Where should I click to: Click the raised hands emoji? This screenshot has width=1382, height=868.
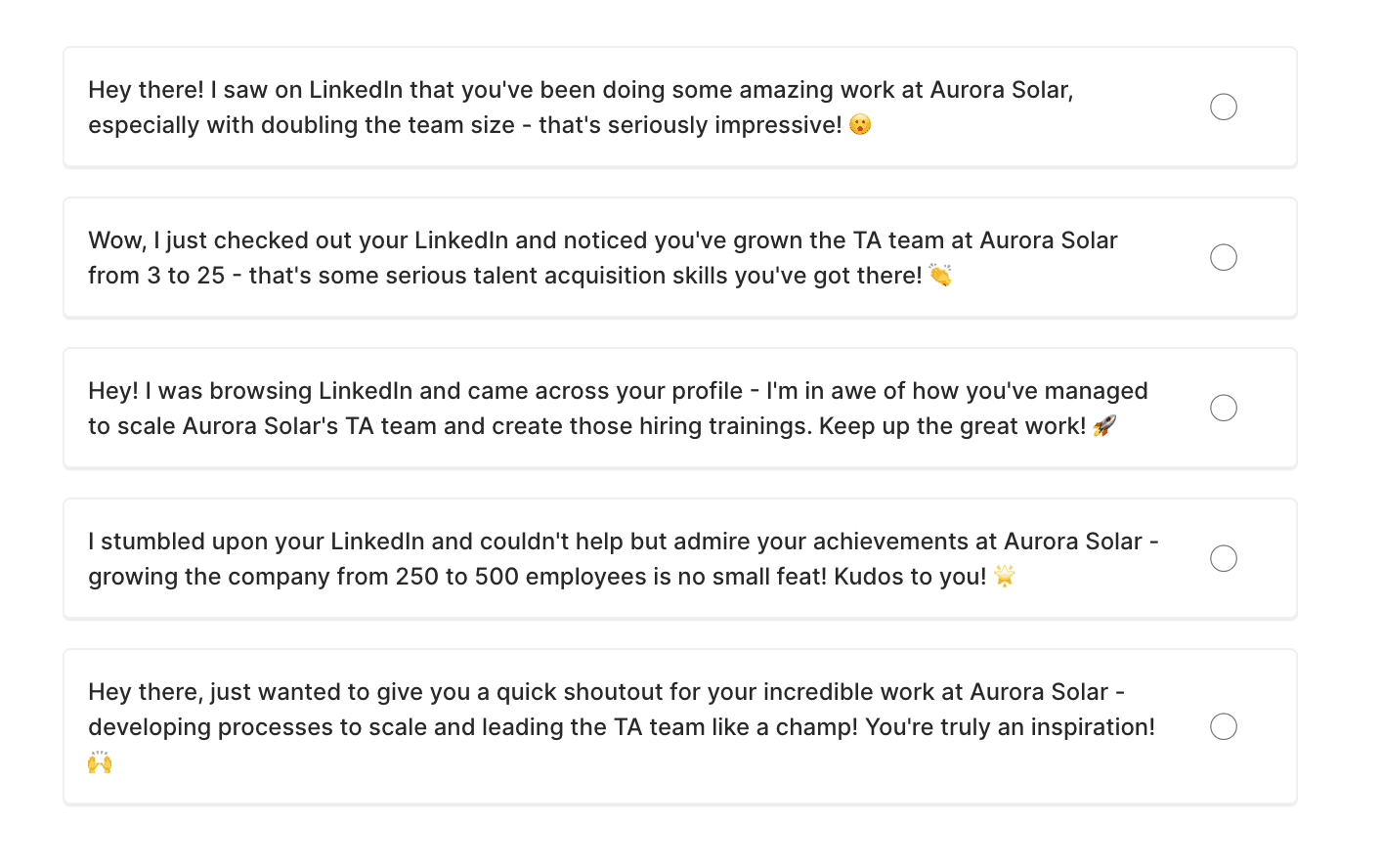point(100,762)
